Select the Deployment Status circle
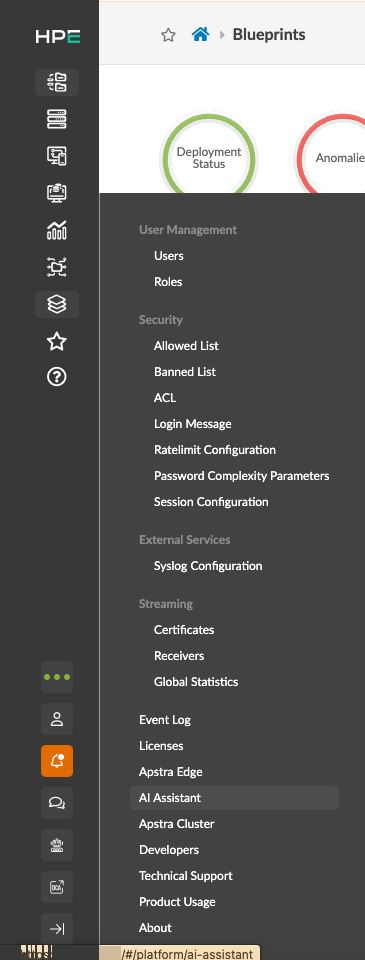Viewport: 365px width, 960px height. 209,158
